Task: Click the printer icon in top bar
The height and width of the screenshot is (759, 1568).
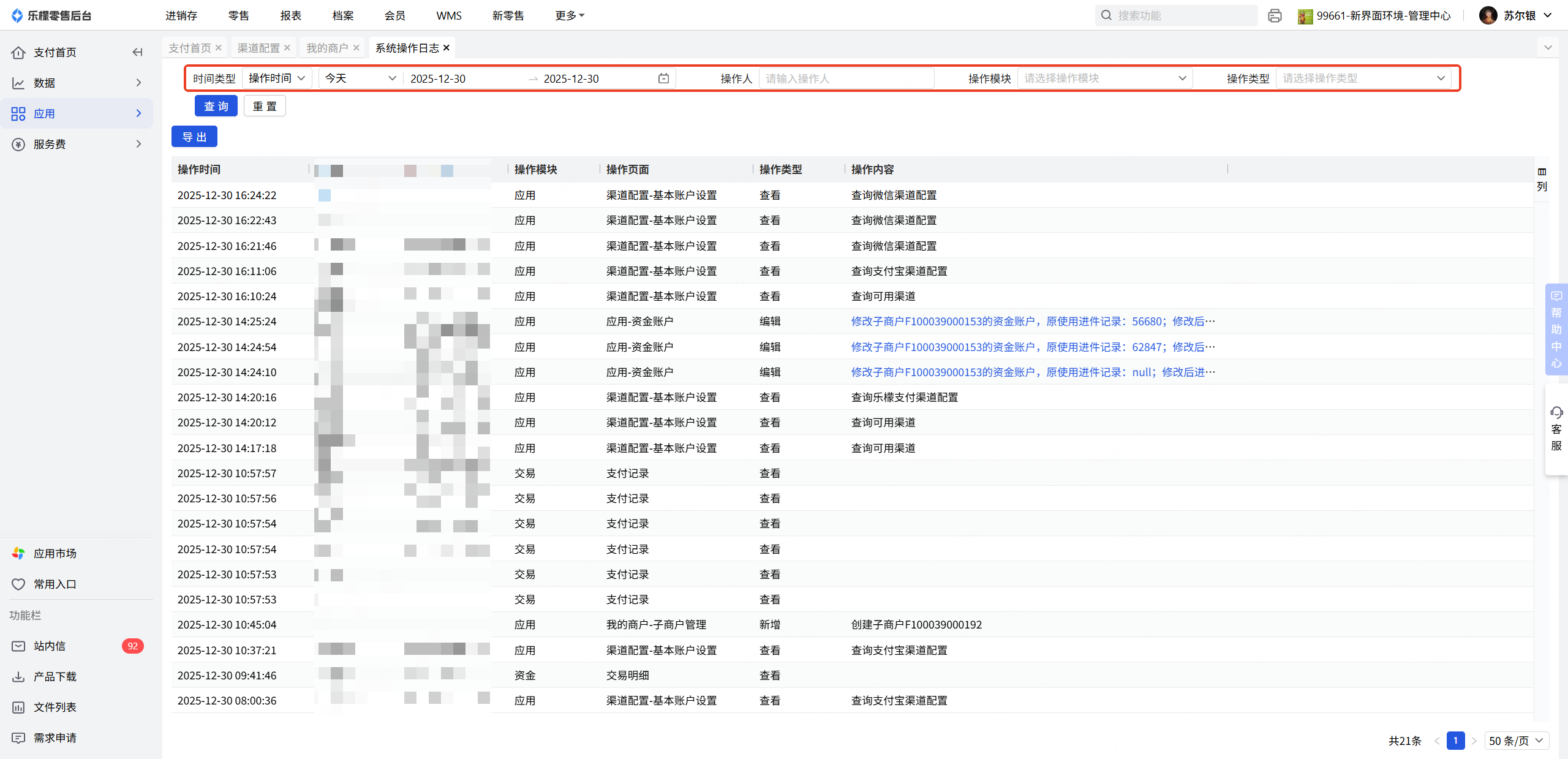Action: [x=1275, y=16]
